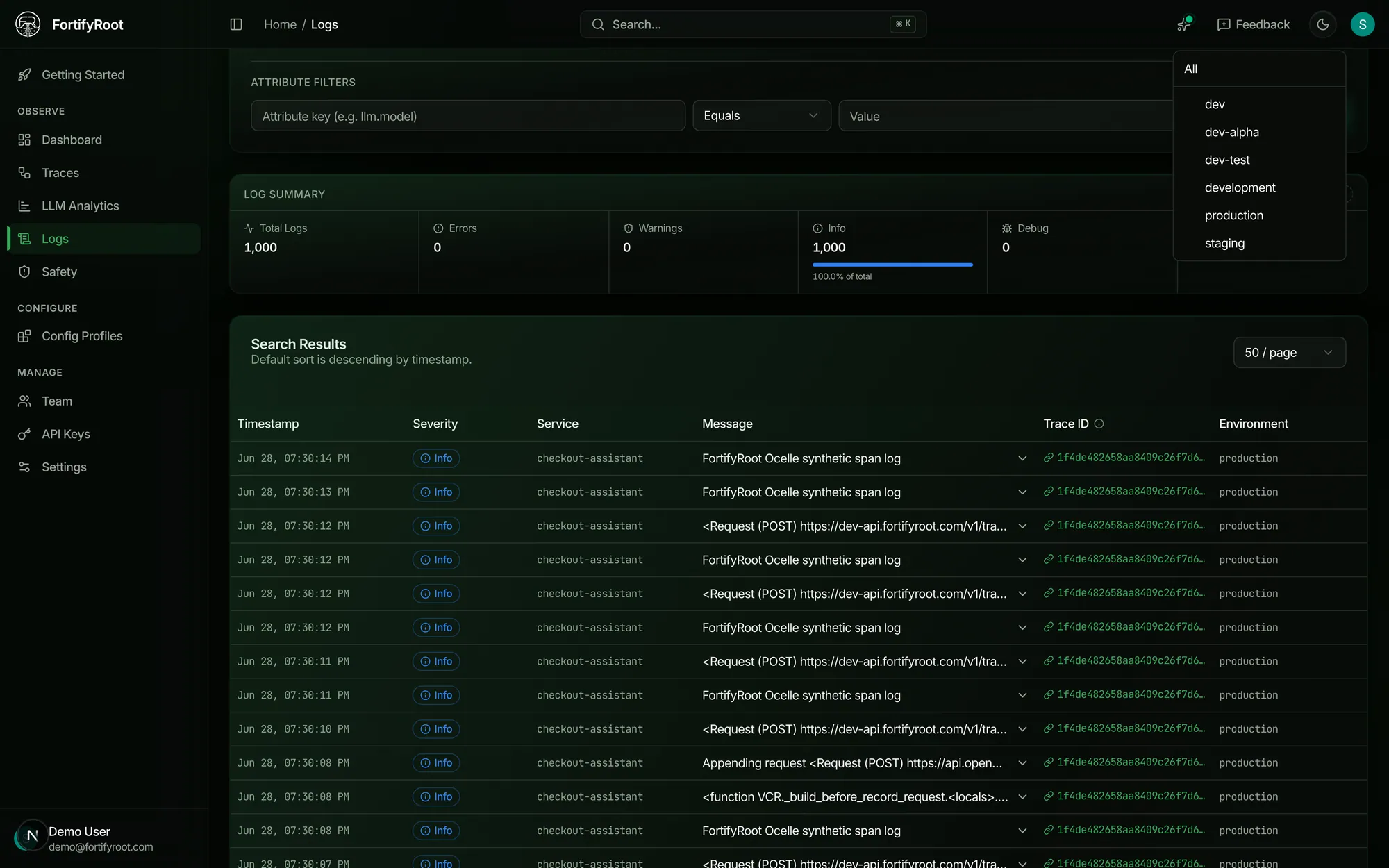Expand the Appending request log row
The image size is (1389, 868).
[x=1022, y=763]
